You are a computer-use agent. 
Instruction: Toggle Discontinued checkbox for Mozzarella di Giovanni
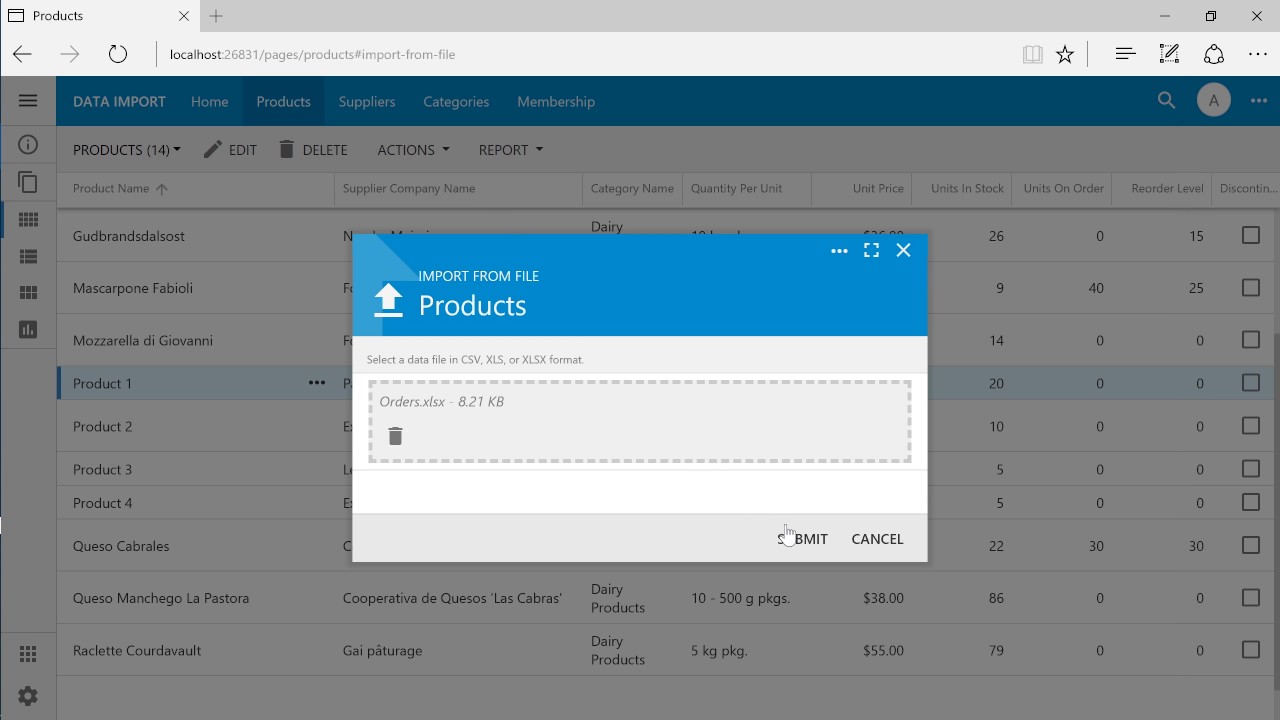[1250, 339]
